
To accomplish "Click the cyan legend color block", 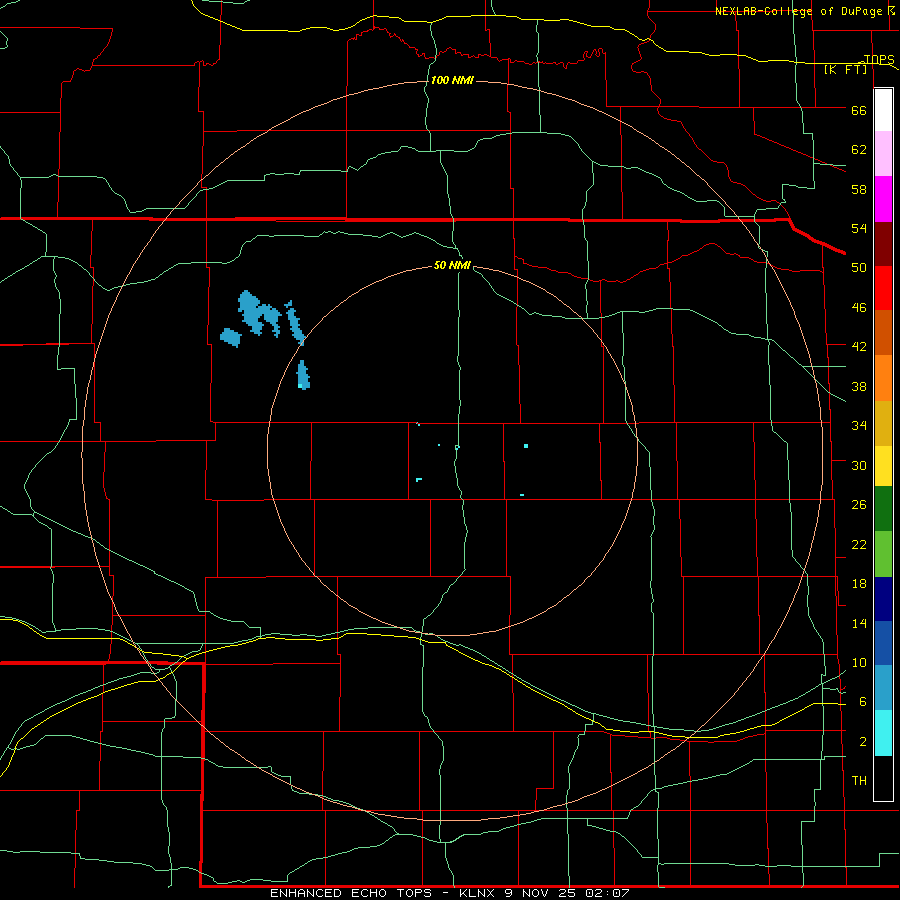I will pyautogui.click(x=883, y=733).
